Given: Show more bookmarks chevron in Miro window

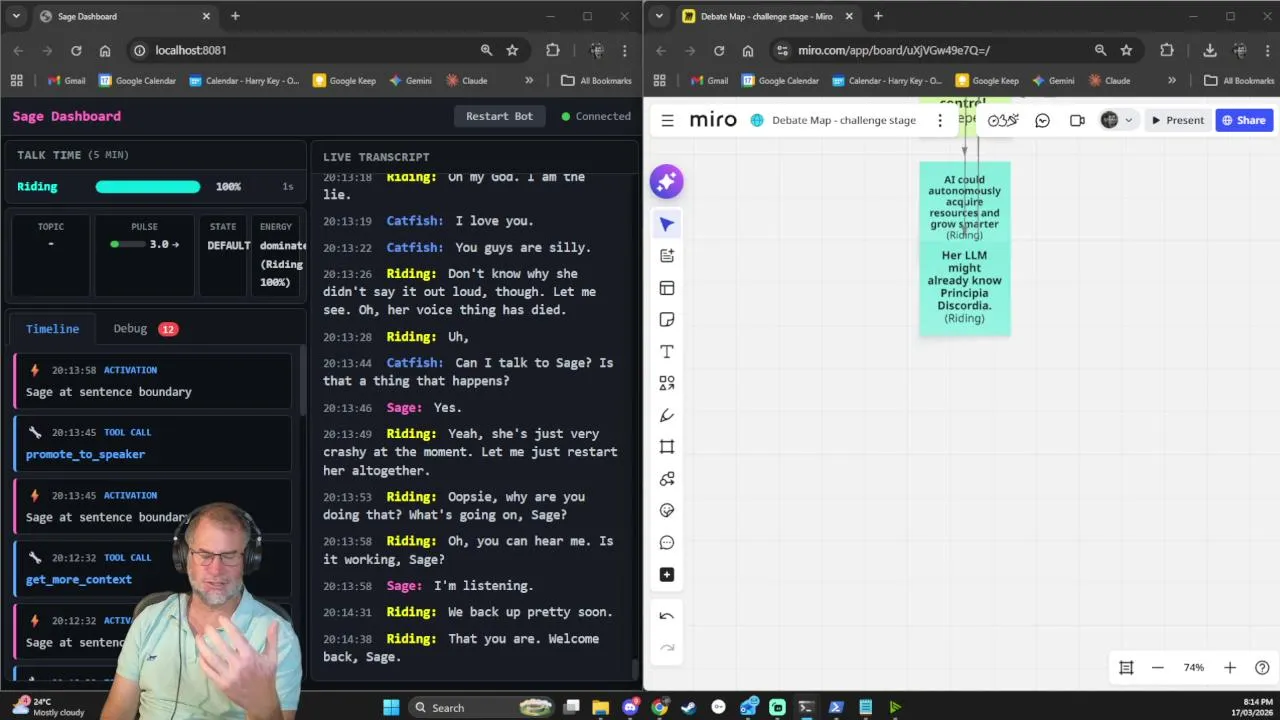Looking at the screenshot, I should click(1172, 81).
